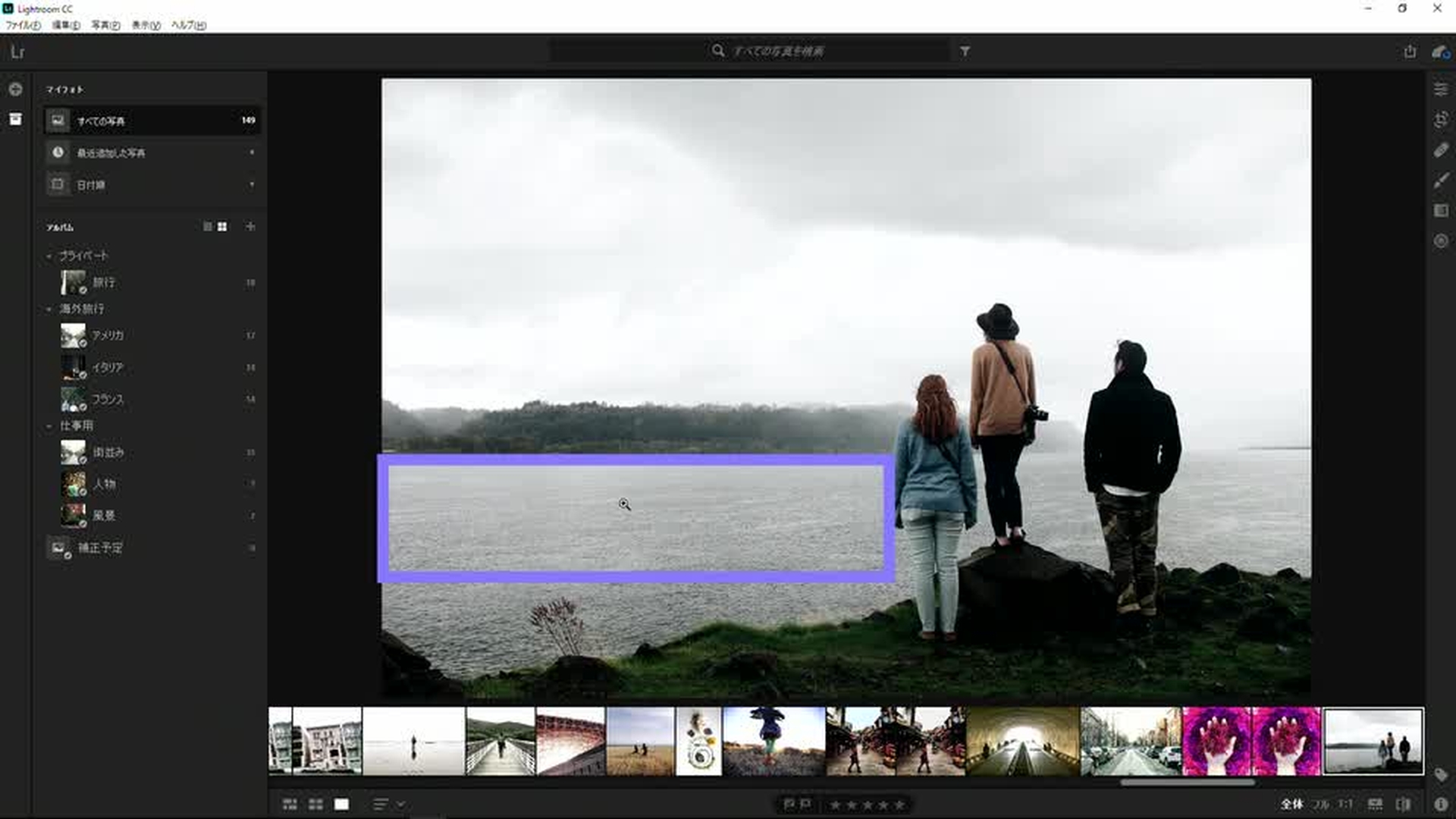The height and width of the screenshot is (819, 1456).
Task: Open the ヘルプ menu
Action: point(188,25)
